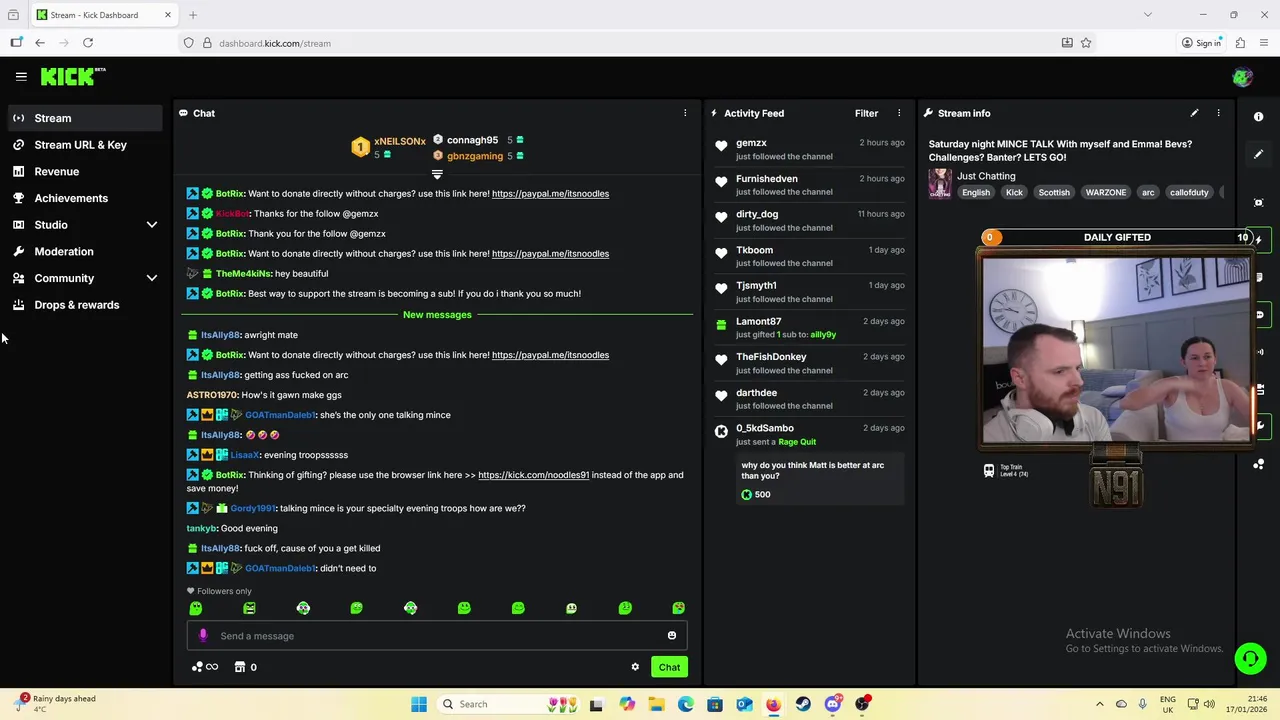Click the WARZONE stream tag
The width and height of the screenshot is (1280, 720).
(x=1105, y=192)
